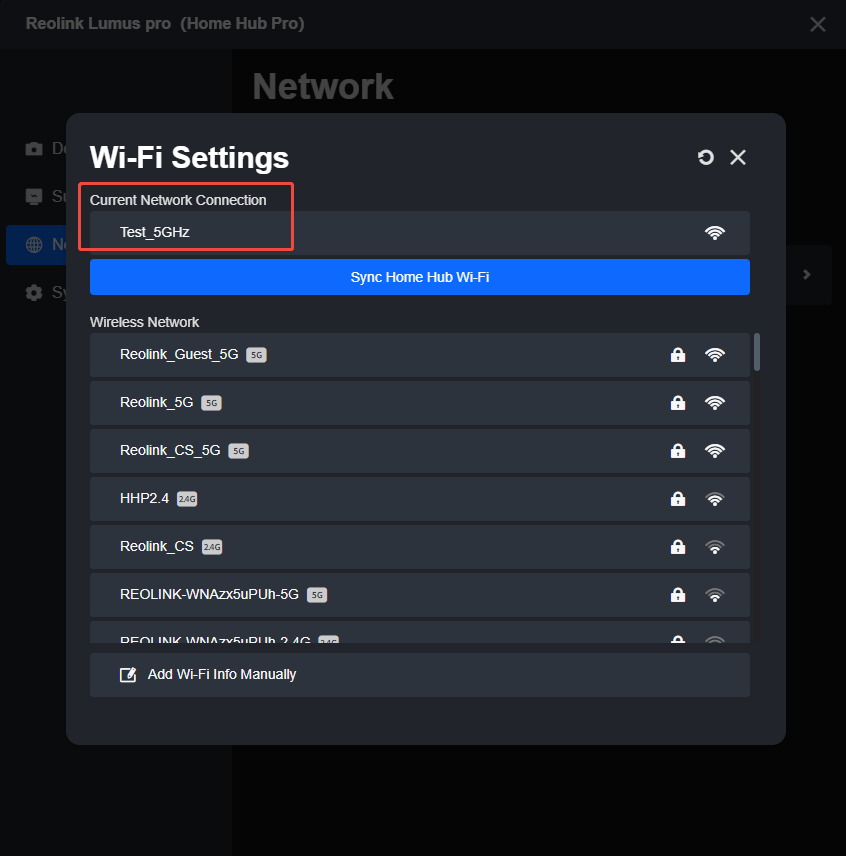The width and height of the screenshot is (846, 856).
Task: Click Sync Home Hub Wi-Fi button
Action: click(x=420, y=277)
